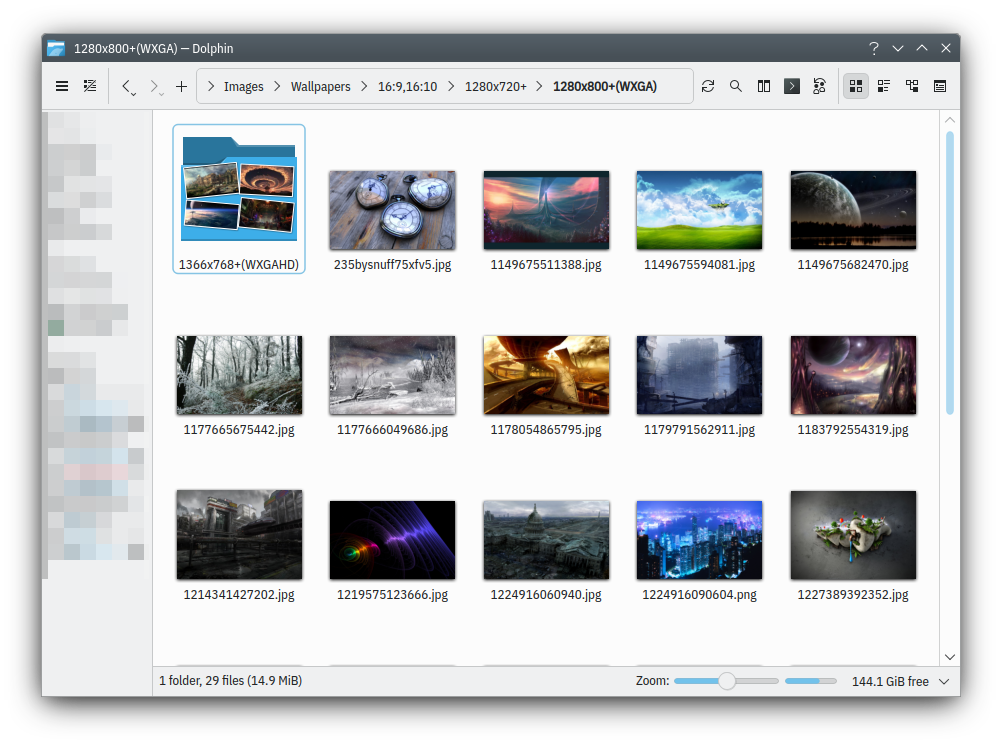Toggle split view mode

click(764, 86)
